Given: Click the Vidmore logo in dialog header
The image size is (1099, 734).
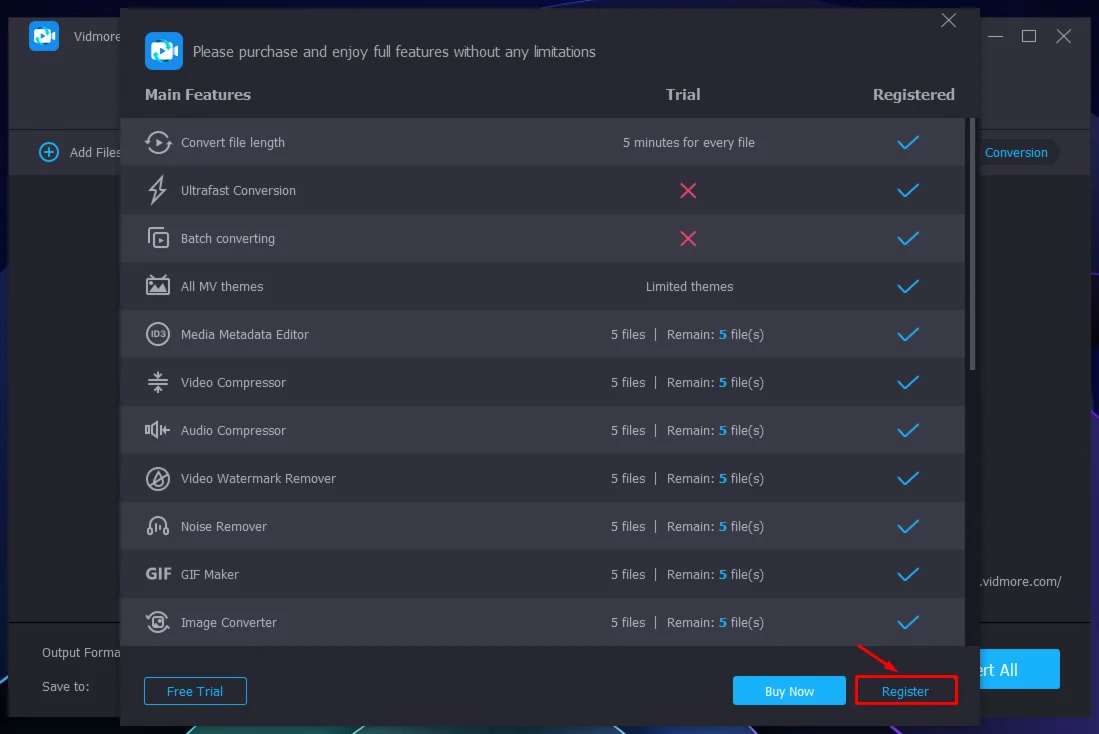Looking at the screenshot, I should point(164,51).
